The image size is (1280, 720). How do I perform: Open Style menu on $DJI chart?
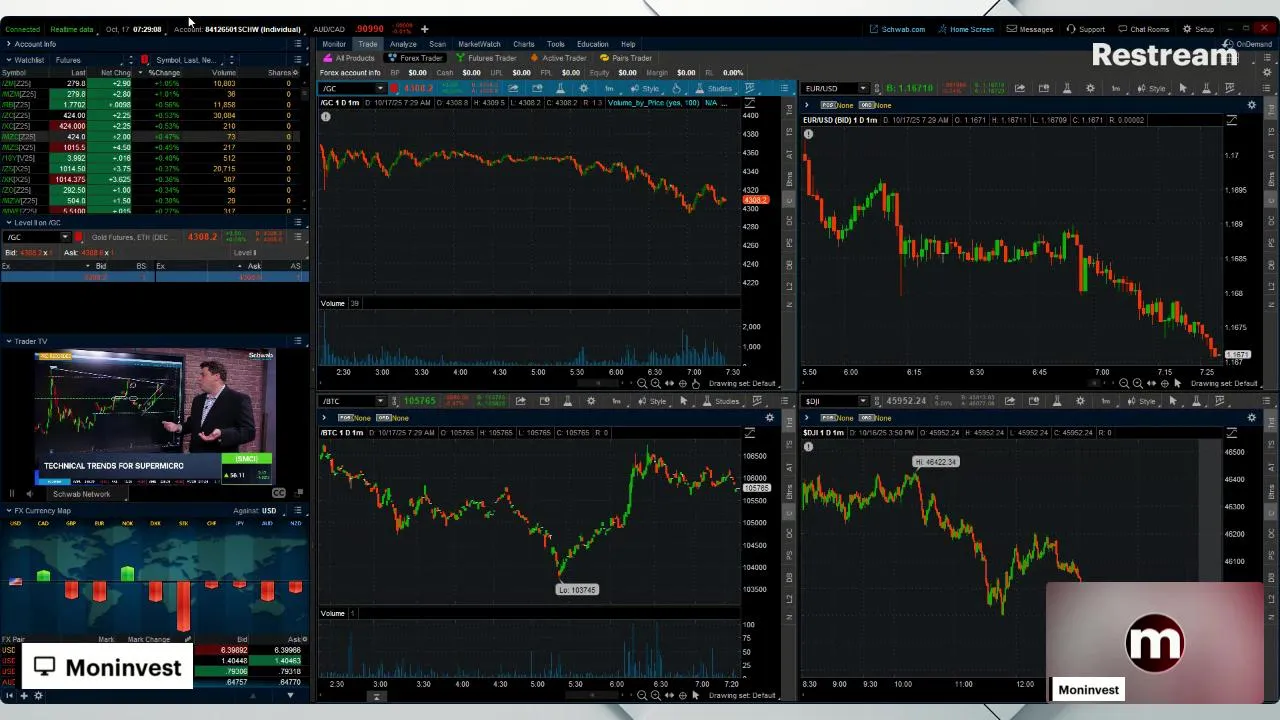1142,401
